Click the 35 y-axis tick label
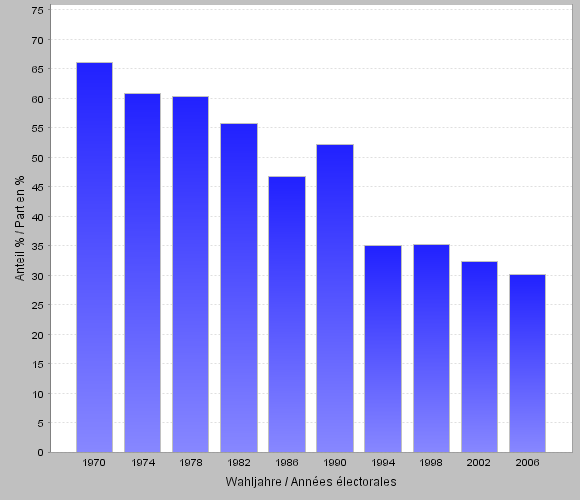 point(38,246)
